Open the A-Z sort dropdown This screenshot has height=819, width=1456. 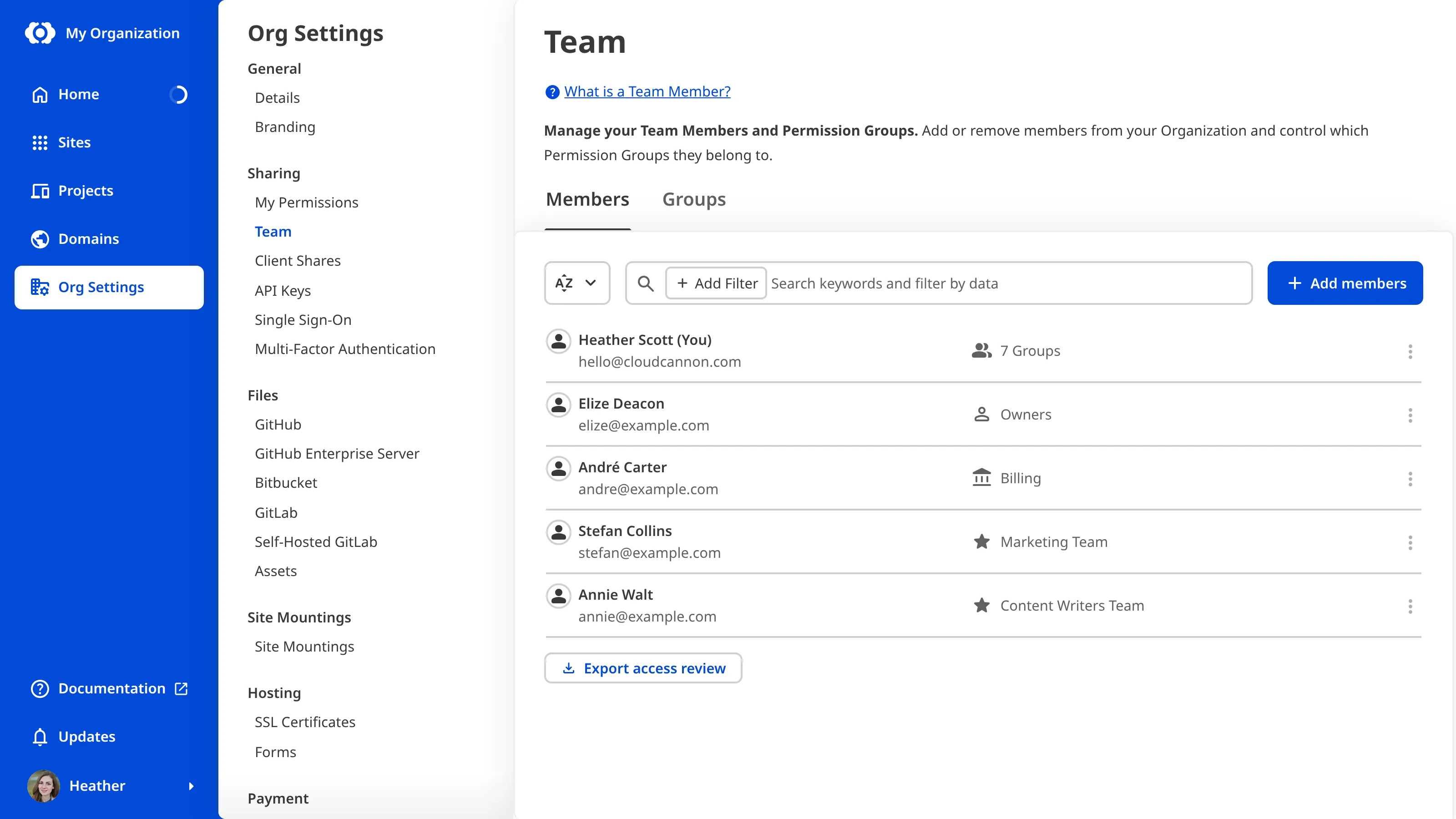[577, 283]
